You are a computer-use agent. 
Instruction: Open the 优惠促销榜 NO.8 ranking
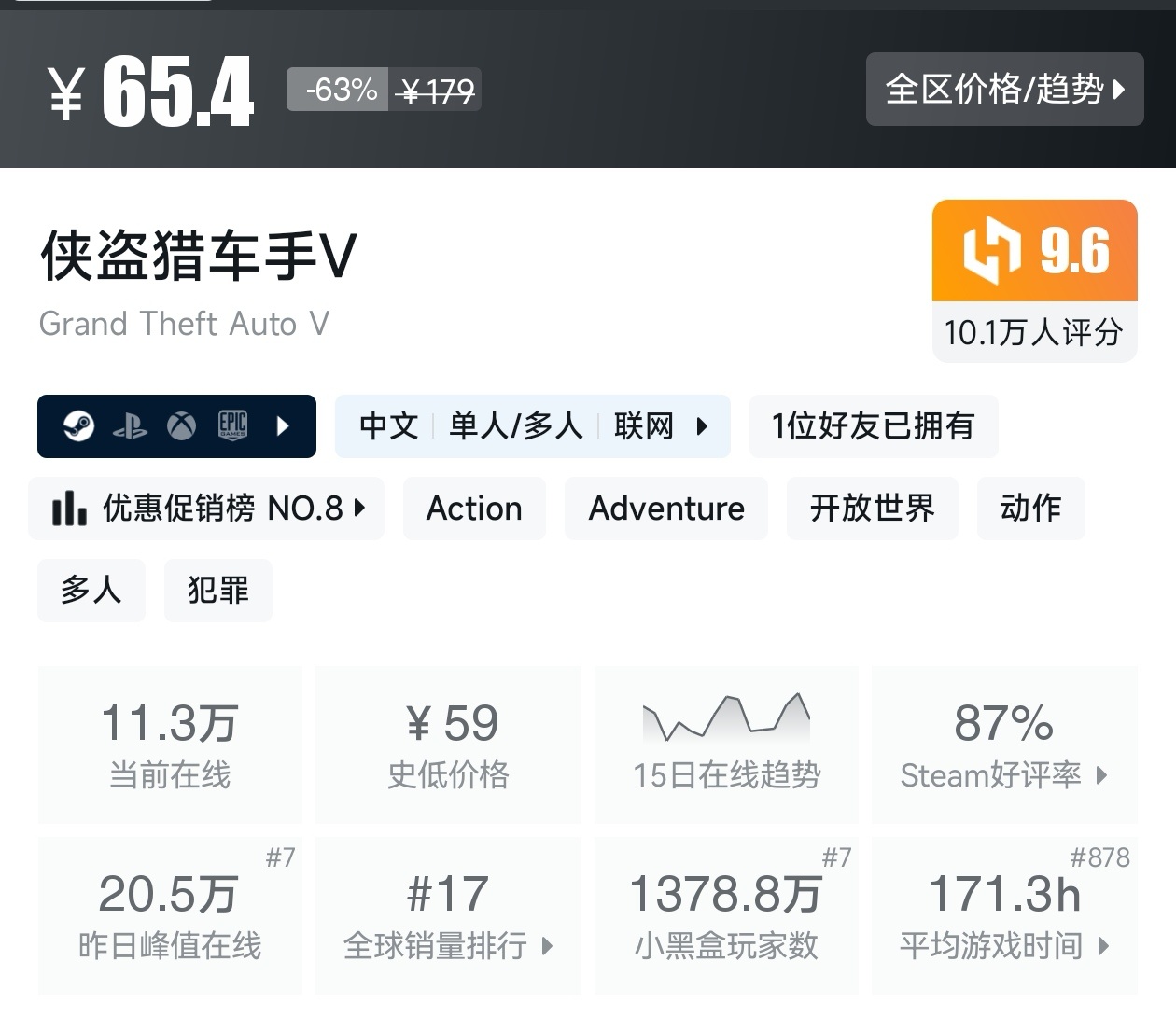206,508
